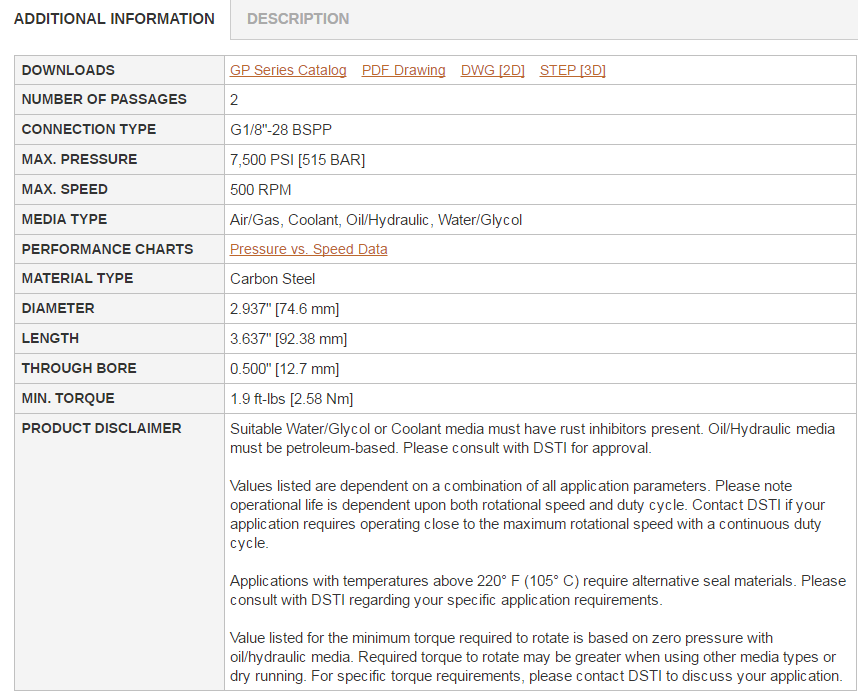This screenshot has width=858, height=691.
Task: Select the 7,500 PSI [515 BAR] value
Action: pyautogui.click(x=297, y=160)
